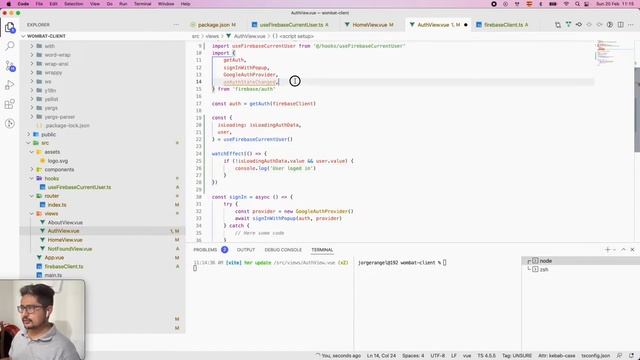Screen dimensions: 640x360
Task: Click the editor vertical scrollbar
Action: [637, 109]
